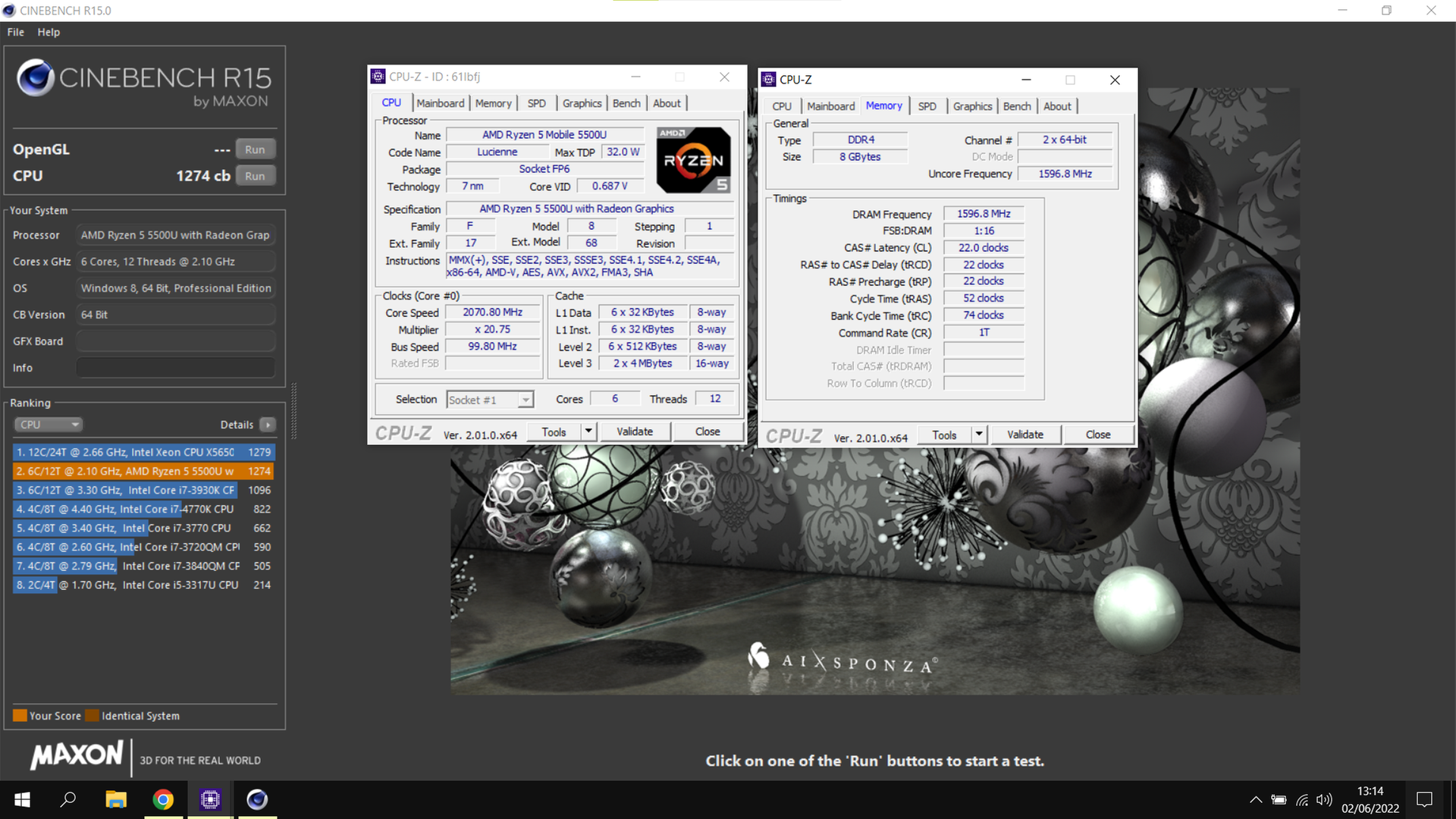Image resolution: width=1456 pixels, height=819 pixels.
Task: Click Cinebench R15.0 title bar icon
Action: [x=9, y=11]
